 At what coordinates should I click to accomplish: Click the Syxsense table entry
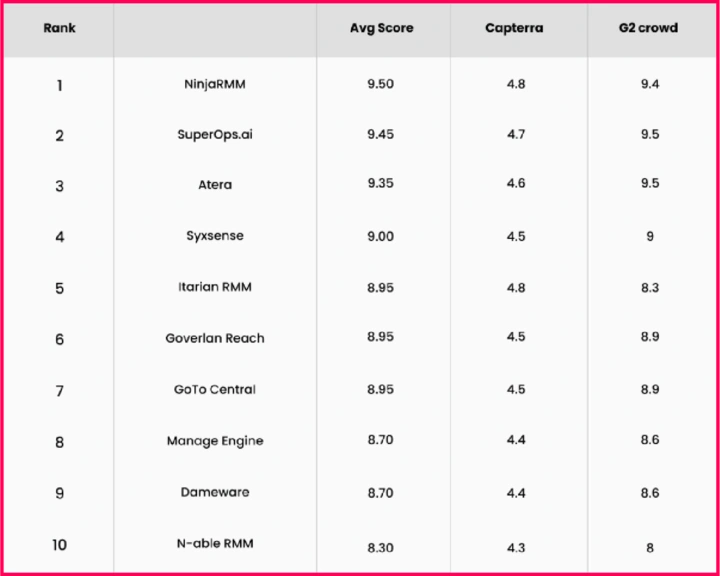tap(215, 236)
